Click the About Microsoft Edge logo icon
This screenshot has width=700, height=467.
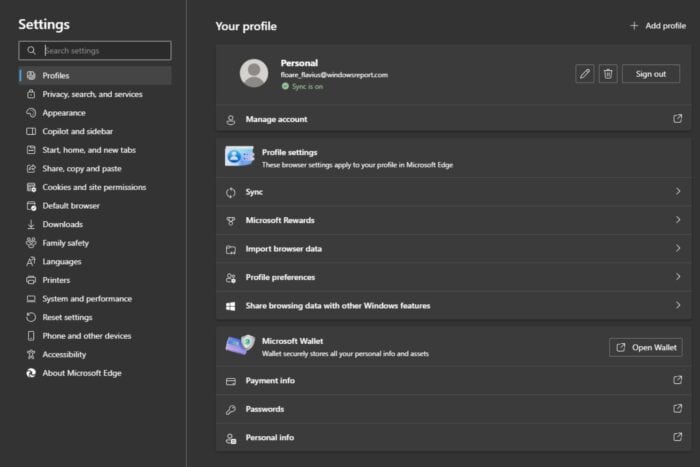click(x=31, y=373)
